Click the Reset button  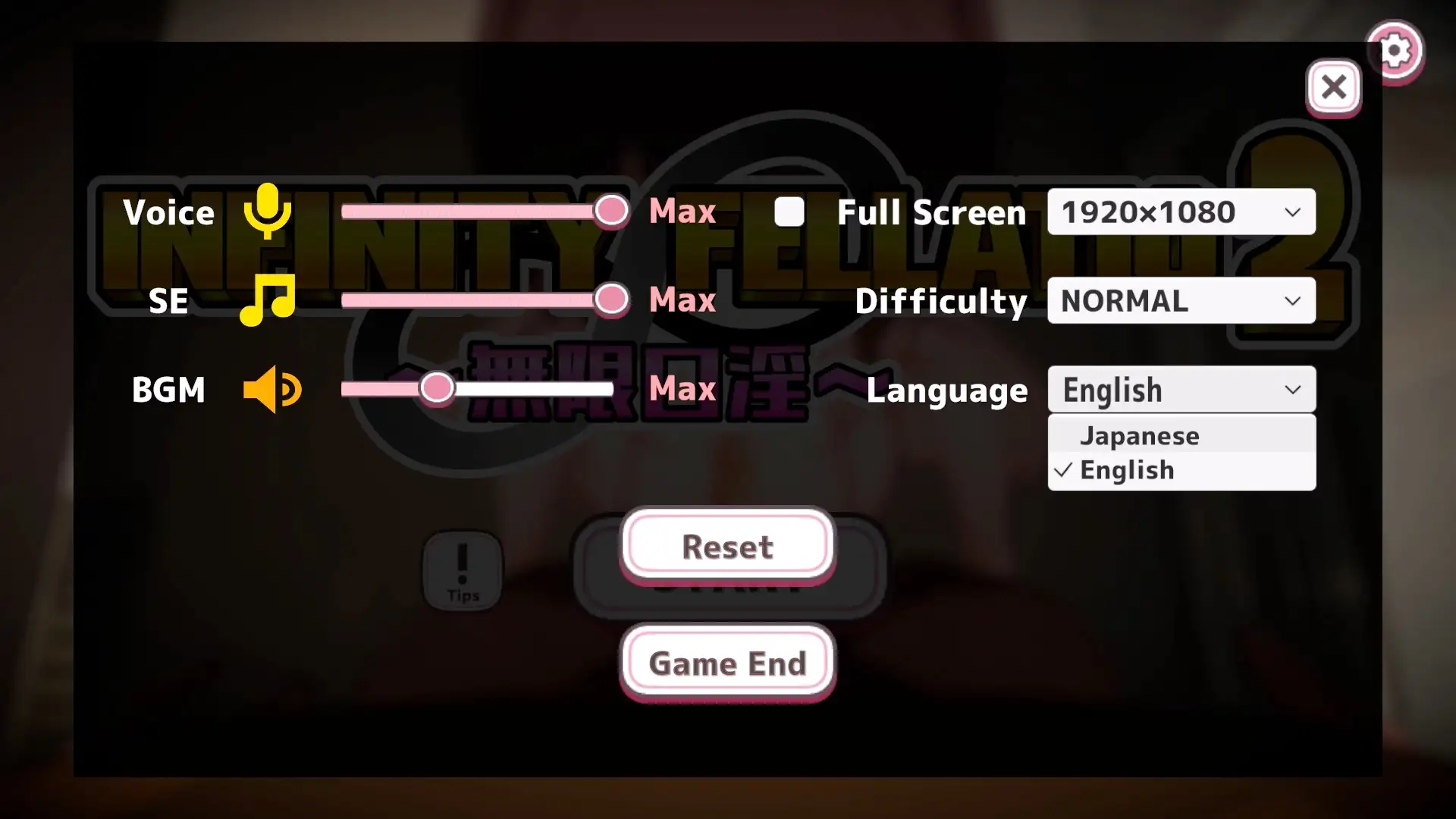click(x=728, y=546)
